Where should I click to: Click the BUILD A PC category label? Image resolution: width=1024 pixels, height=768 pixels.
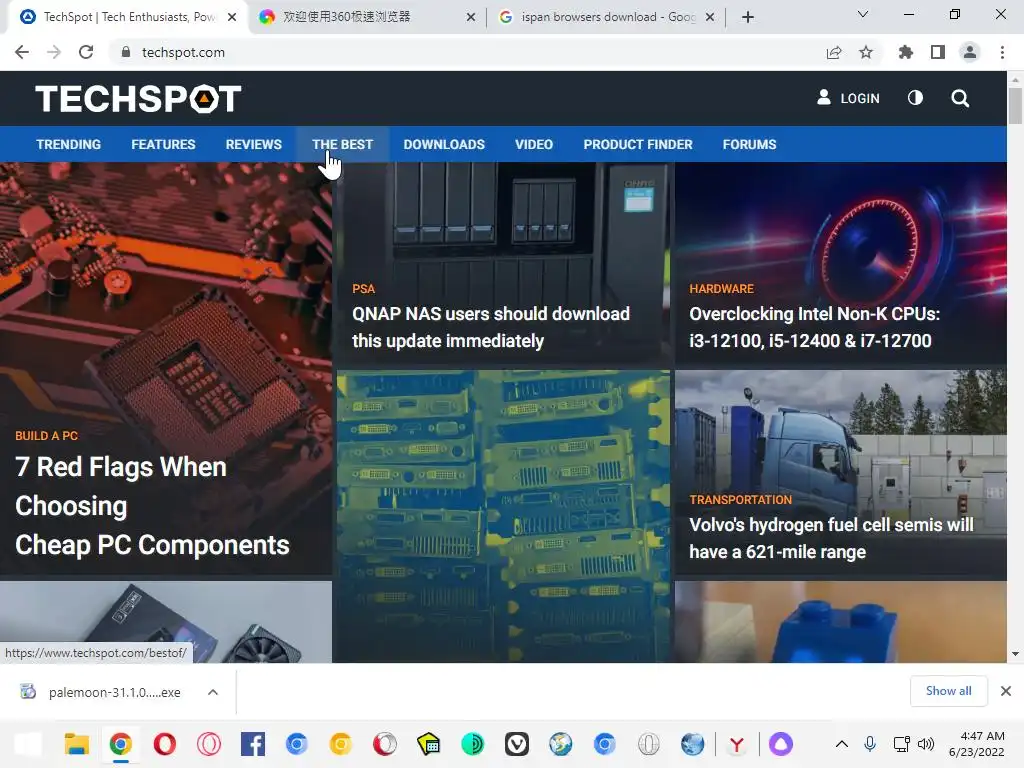click(46, 436)
